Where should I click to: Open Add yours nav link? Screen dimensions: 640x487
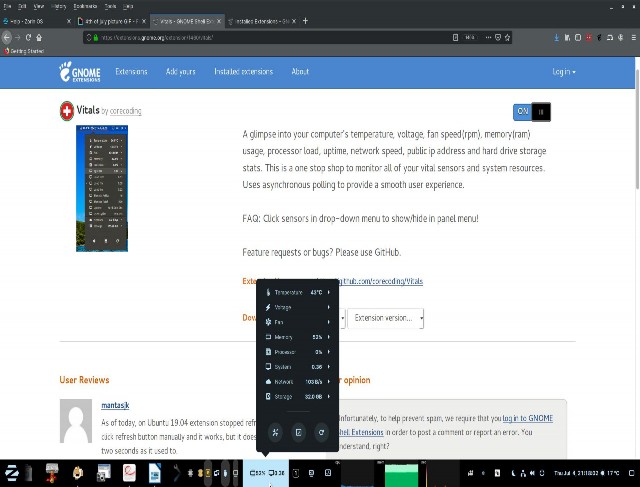point(181,72)
